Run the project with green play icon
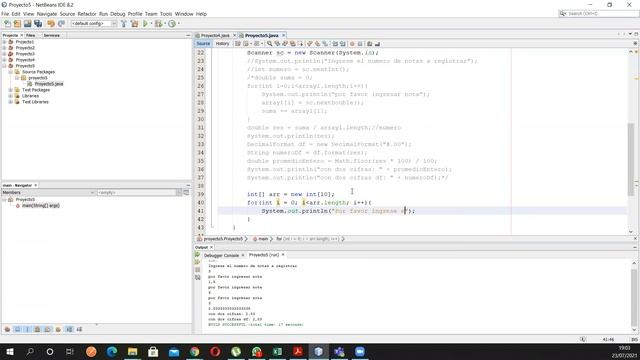 145,24
